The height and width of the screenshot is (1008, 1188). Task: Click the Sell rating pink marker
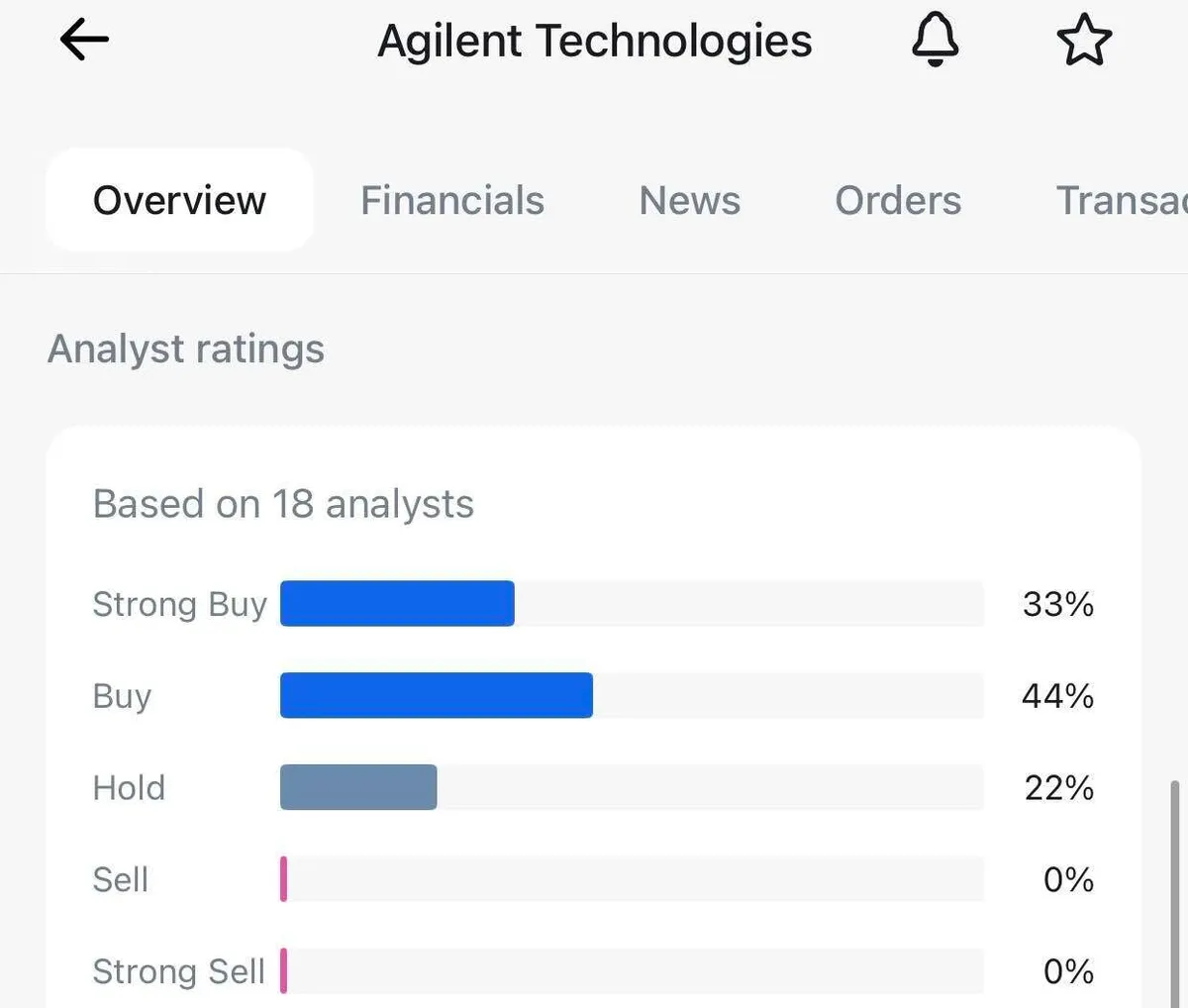pos(284,879)
